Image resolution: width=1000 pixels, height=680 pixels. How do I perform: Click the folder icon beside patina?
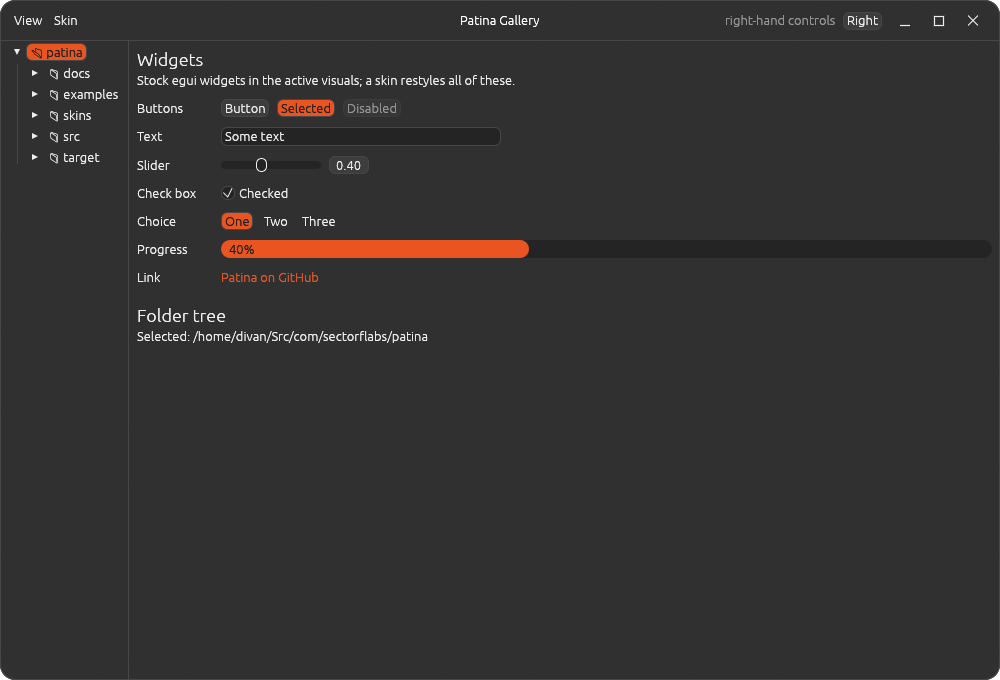coord(37,53)
